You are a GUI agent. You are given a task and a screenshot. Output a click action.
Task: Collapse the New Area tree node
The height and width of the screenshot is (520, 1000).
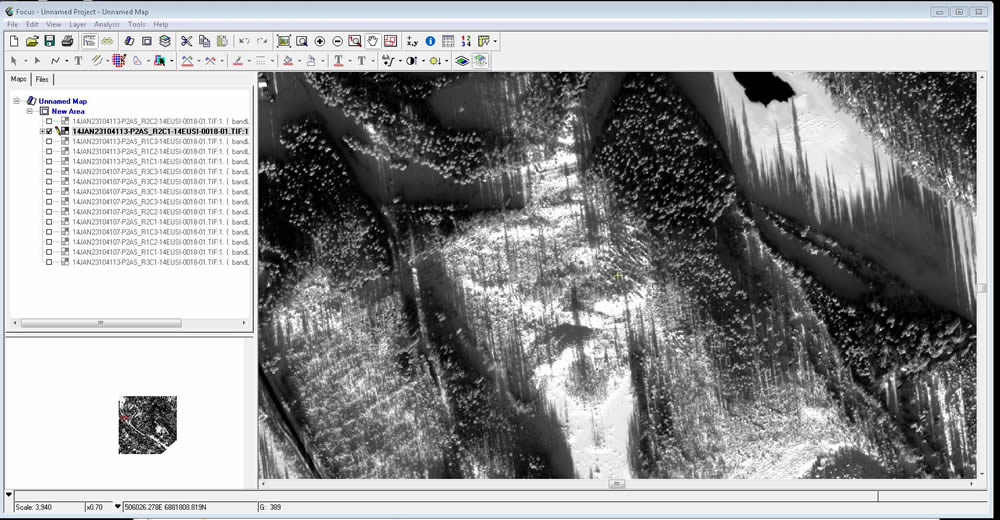coord(30,111)
